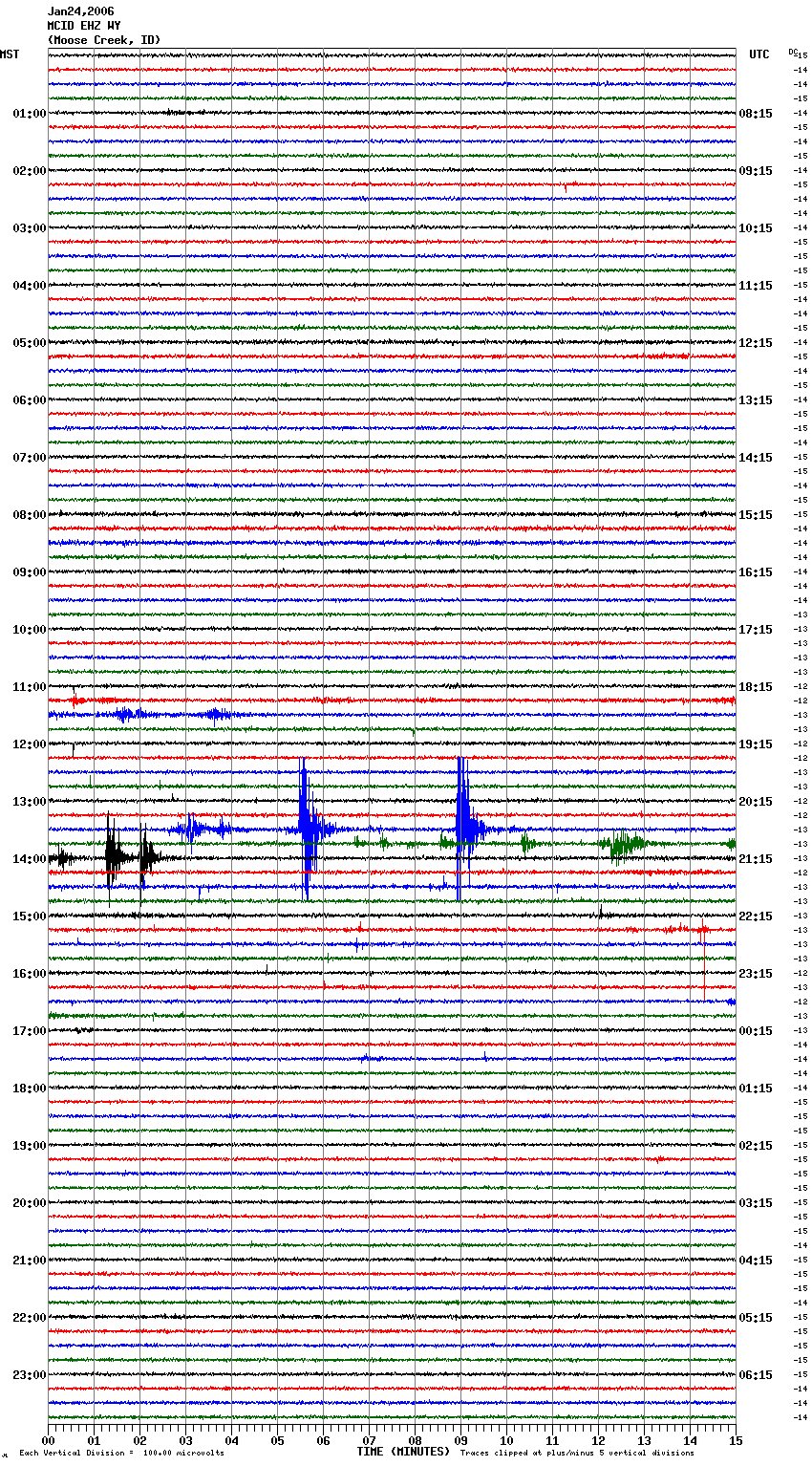
Task: Select the 05:00 MST hour label
Action: 30,343
